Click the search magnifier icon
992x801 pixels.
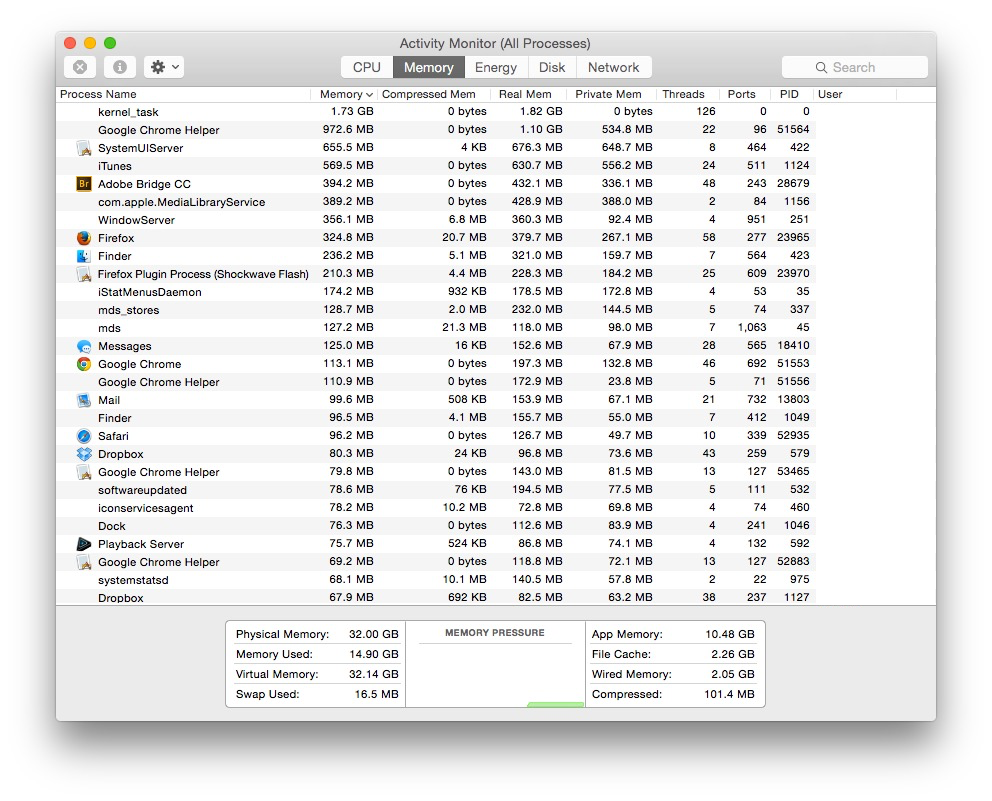point(821,67)
